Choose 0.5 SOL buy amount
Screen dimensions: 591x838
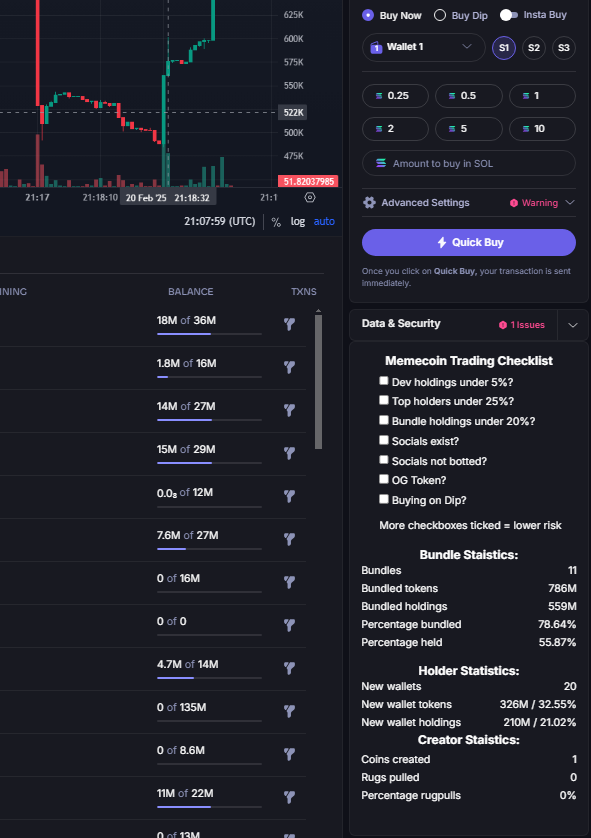[x=469, y=96]
